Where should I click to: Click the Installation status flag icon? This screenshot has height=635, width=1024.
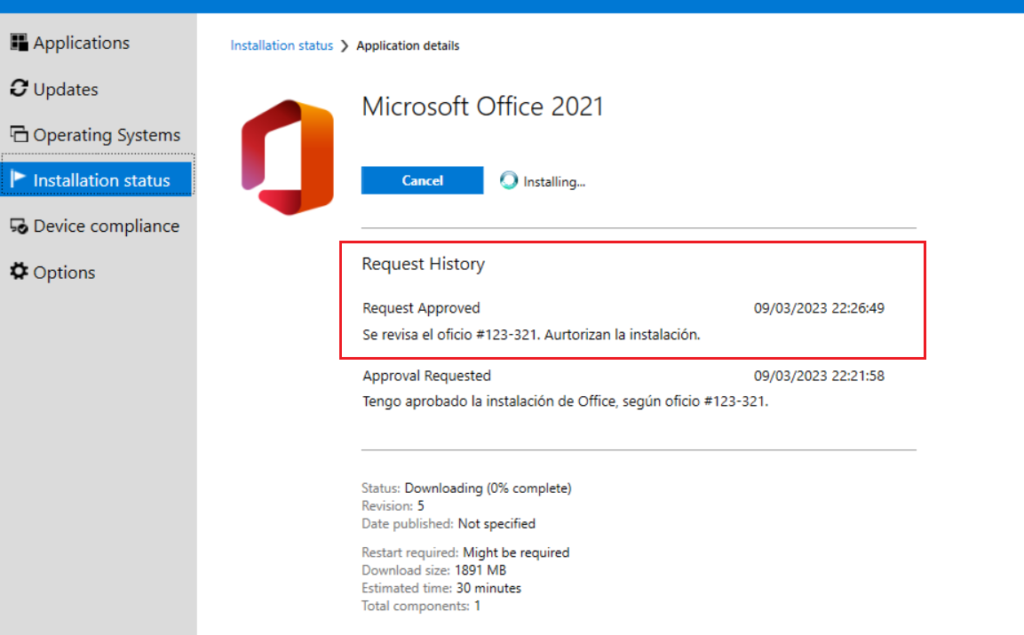point(18,179)
